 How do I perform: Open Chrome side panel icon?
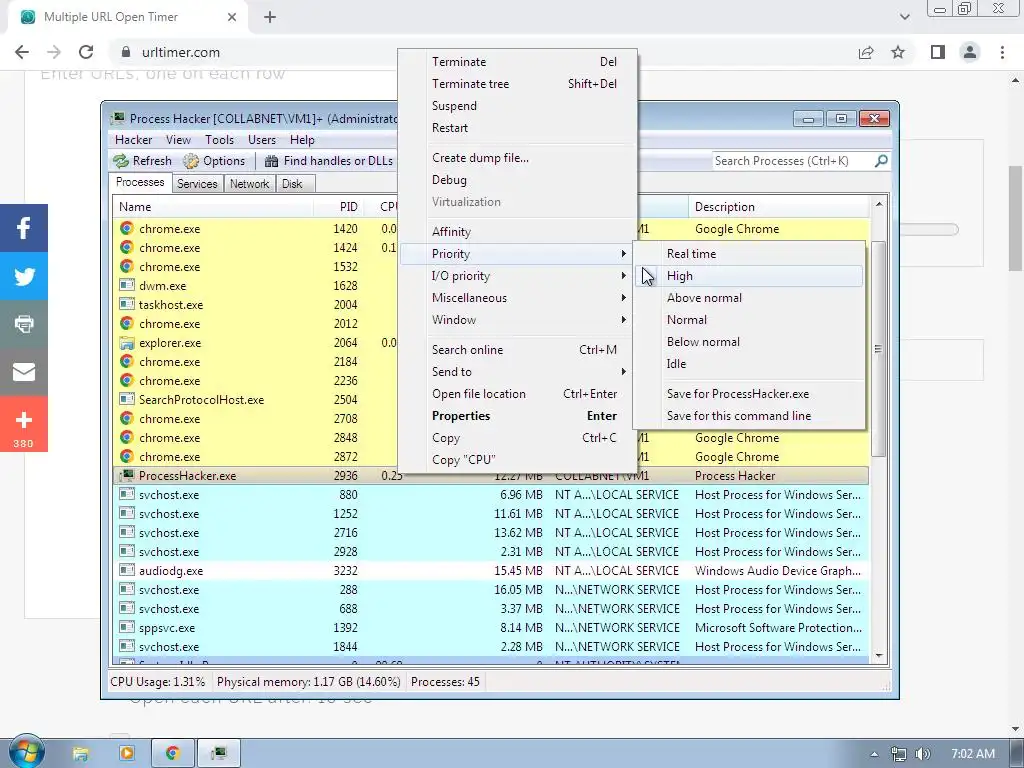(938, 52)
